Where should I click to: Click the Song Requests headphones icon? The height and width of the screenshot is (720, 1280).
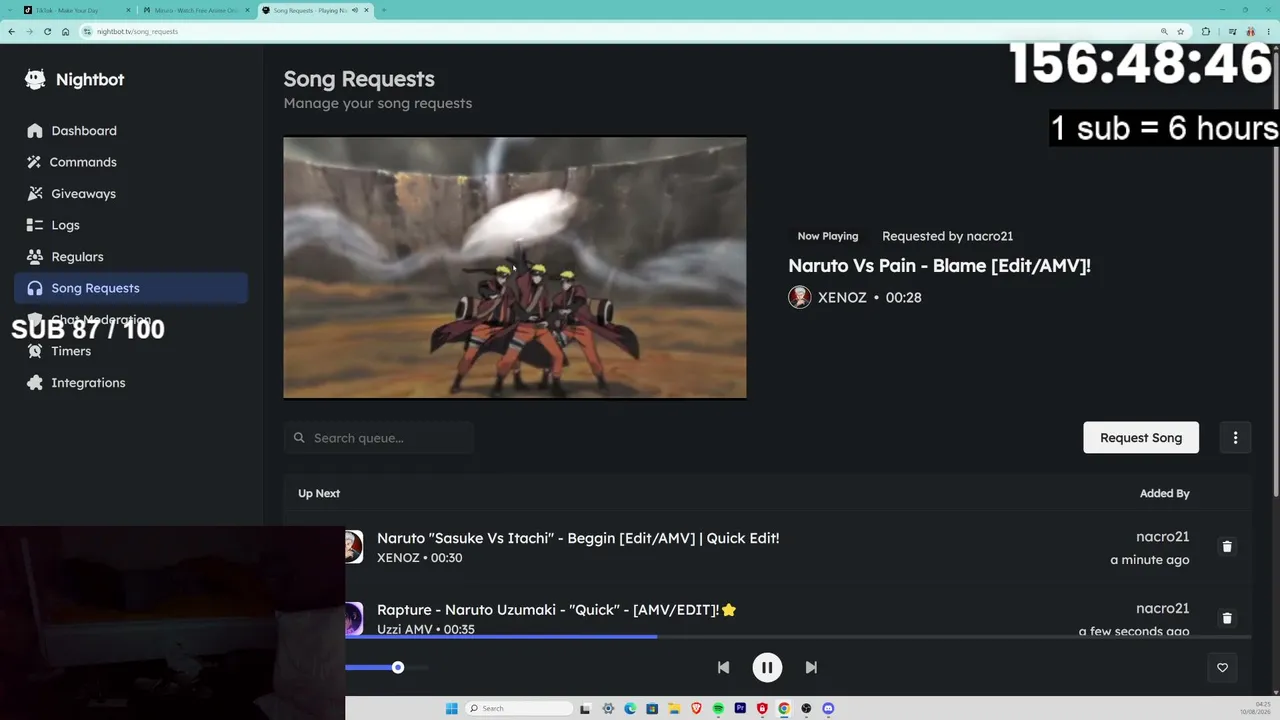pyautogui.click(x=35, y=288)
